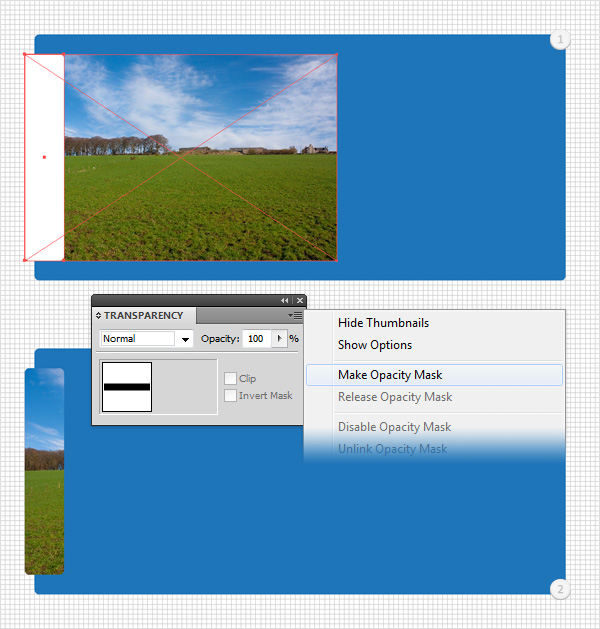Enable the Clip checkbox

pyautogui.click(x=230, y=378)
